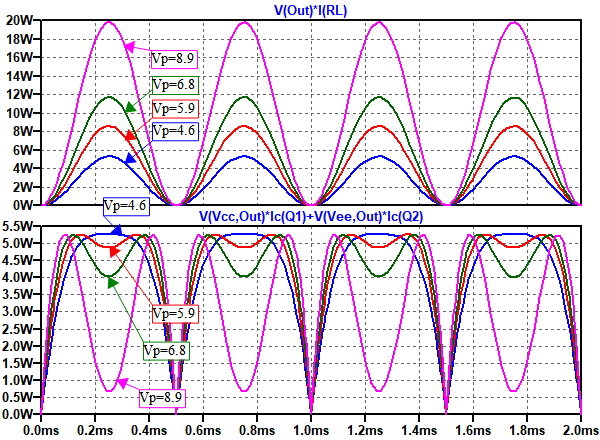Click the 1.0W tick on lower vertical axis

pyautogui.click(x=19, y=380)
